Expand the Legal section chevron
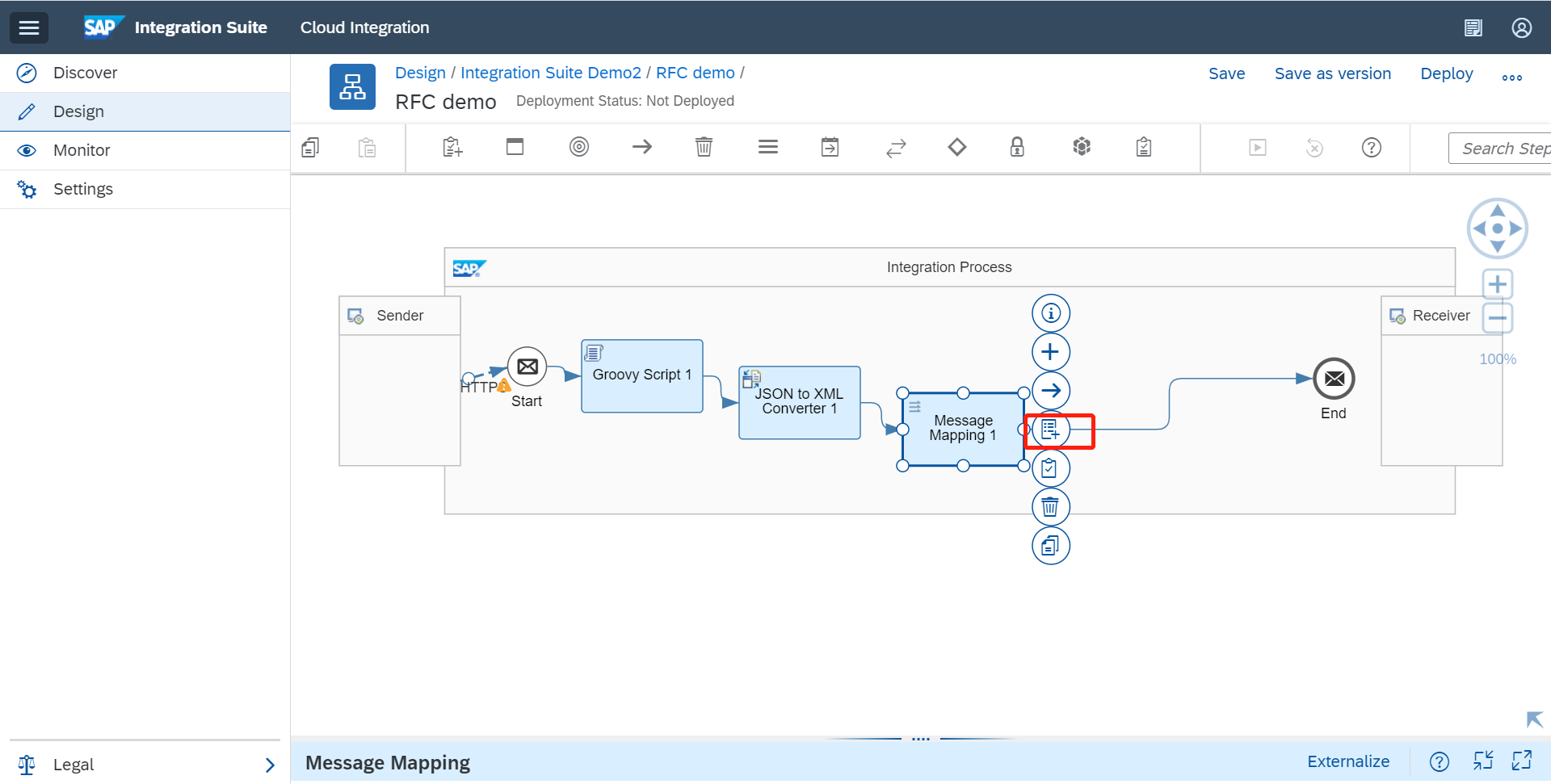1551x784 pixels. (270, 765)
